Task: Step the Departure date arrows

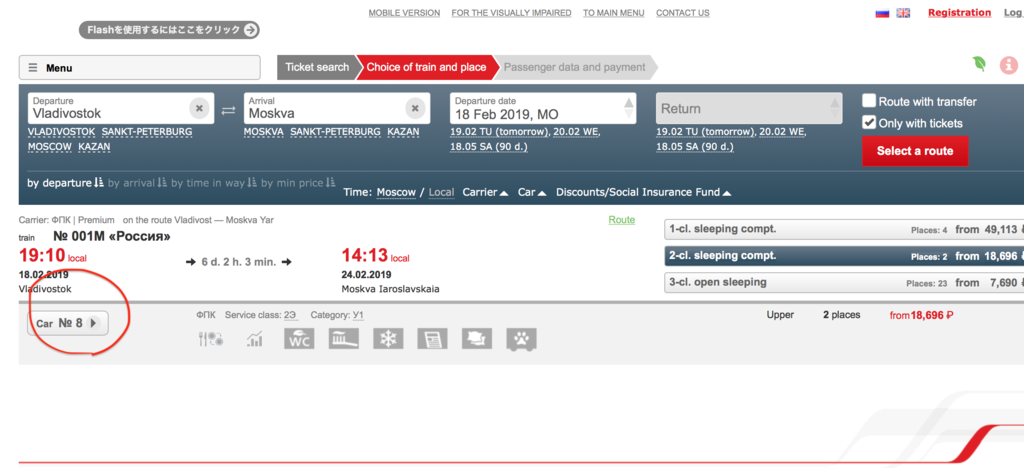Action: (629, 108)
